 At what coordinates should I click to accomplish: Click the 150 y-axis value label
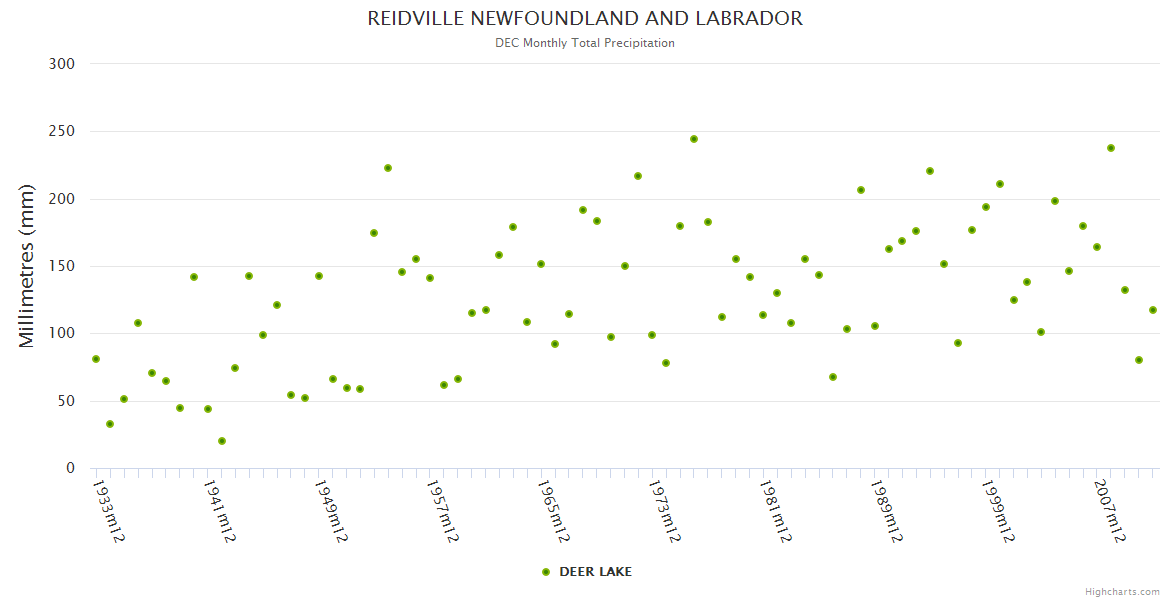(62, 266)
